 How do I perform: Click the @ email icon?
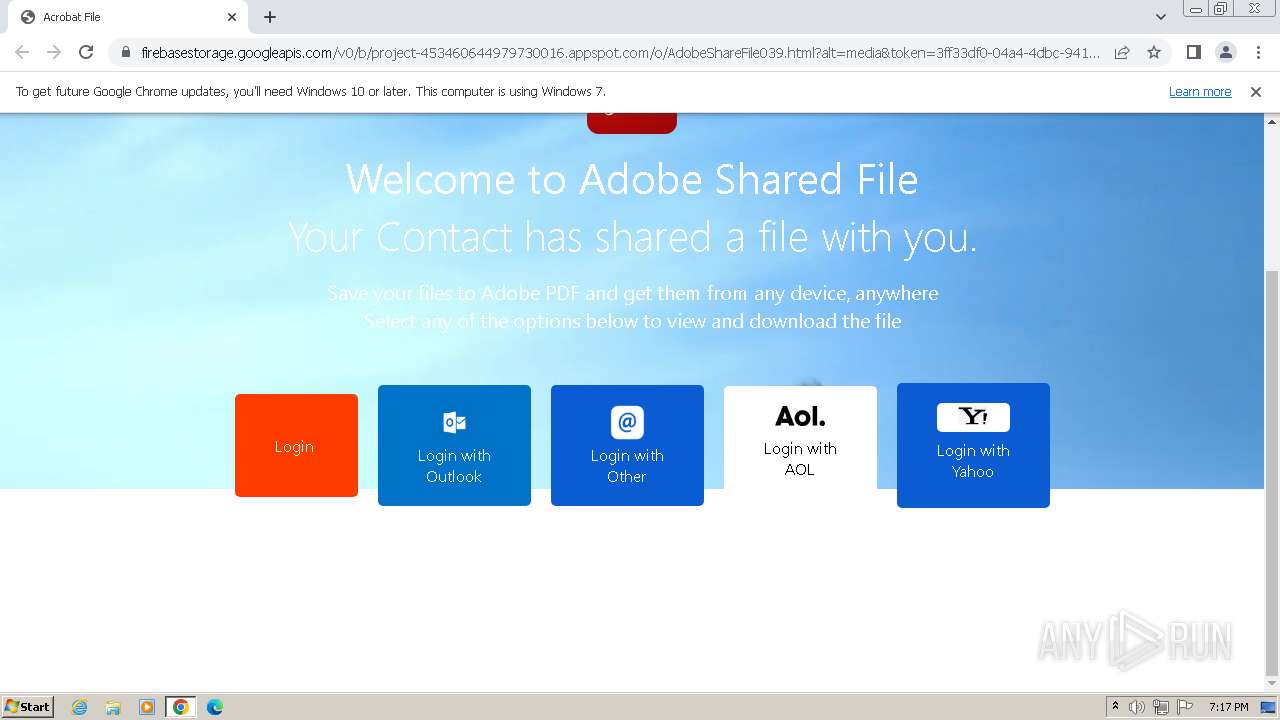pyautogui.click(x=627, y=422)
